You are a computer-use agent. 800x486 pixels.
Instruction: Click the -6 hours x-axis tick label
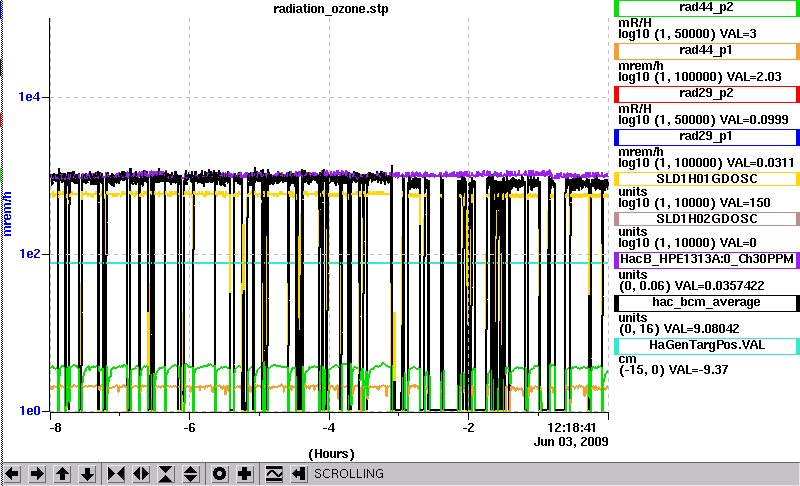coord(189,427)
